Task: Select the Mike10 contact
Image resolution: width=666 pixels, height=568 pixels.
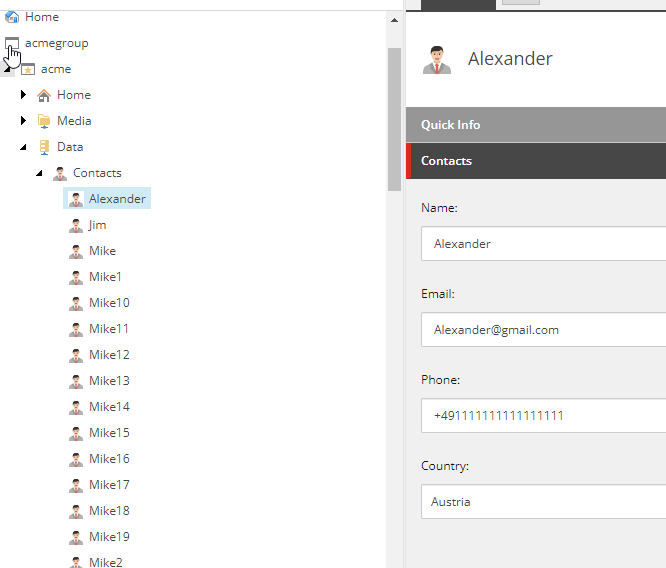Action: coord(109,303)
